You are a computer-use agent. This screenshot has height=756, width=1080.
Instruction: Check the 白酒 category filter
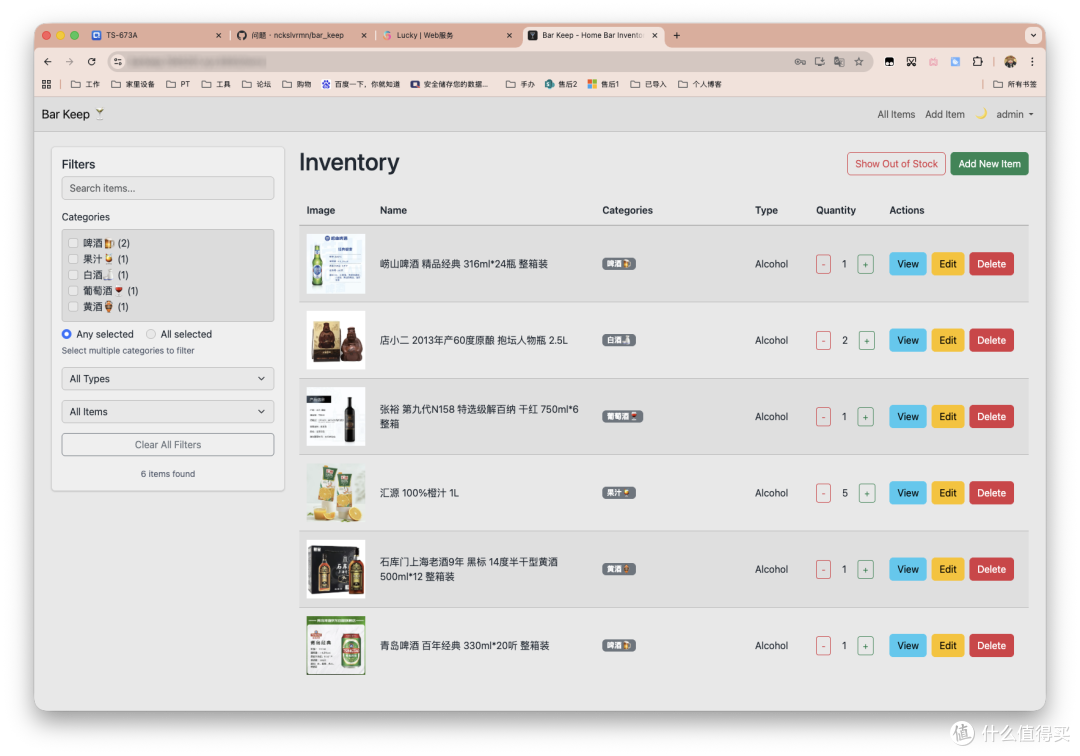(x=73, y=275)
